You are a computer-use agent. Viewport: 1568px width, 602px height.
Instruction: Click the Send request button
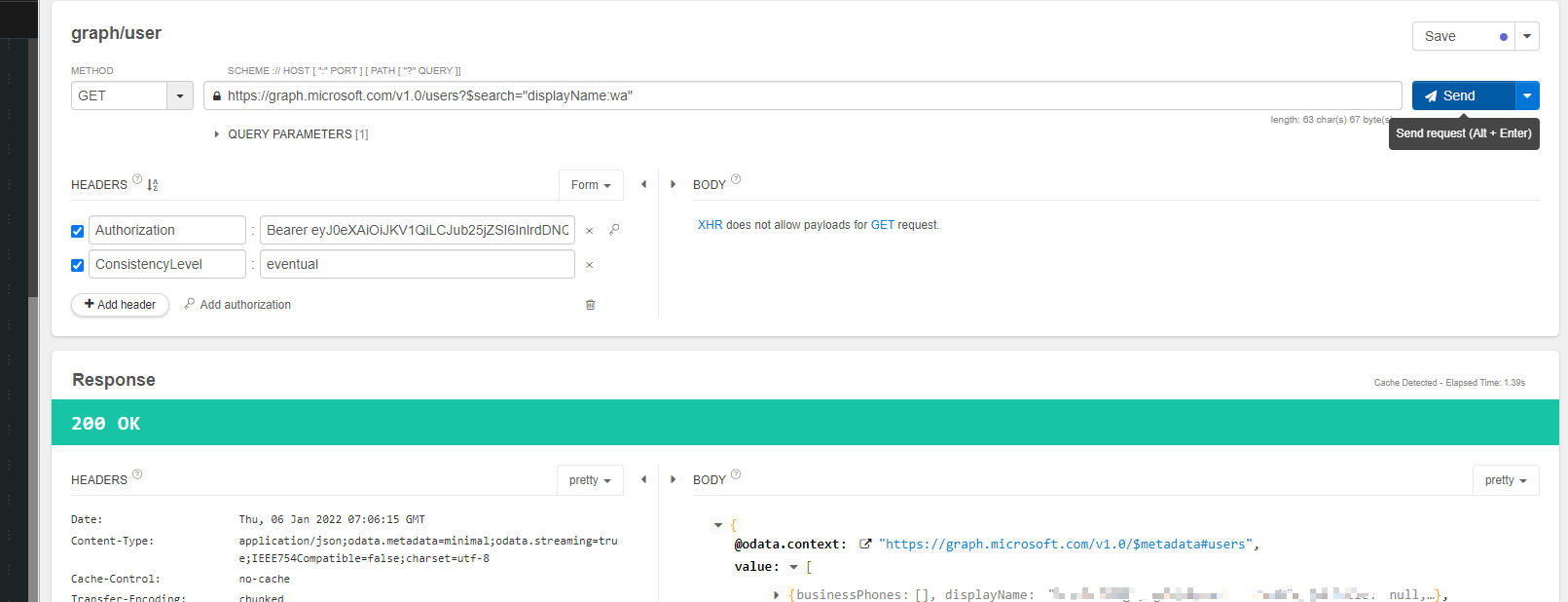[1463, 95]
